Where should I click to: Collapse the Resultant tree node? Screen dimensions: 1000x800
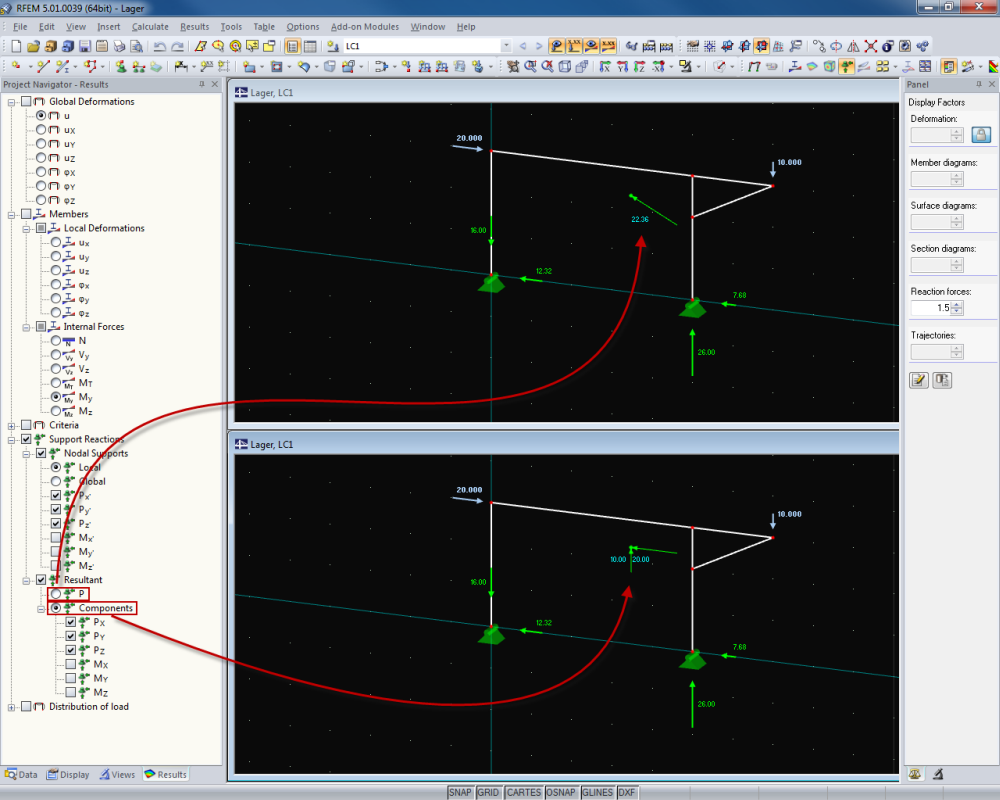26,581
